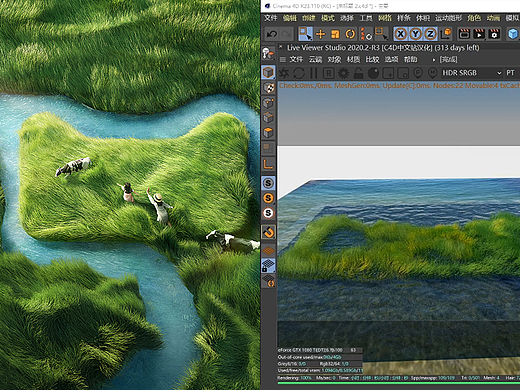Open main menu 模式
Screen dimensions: 520x390
328,18
